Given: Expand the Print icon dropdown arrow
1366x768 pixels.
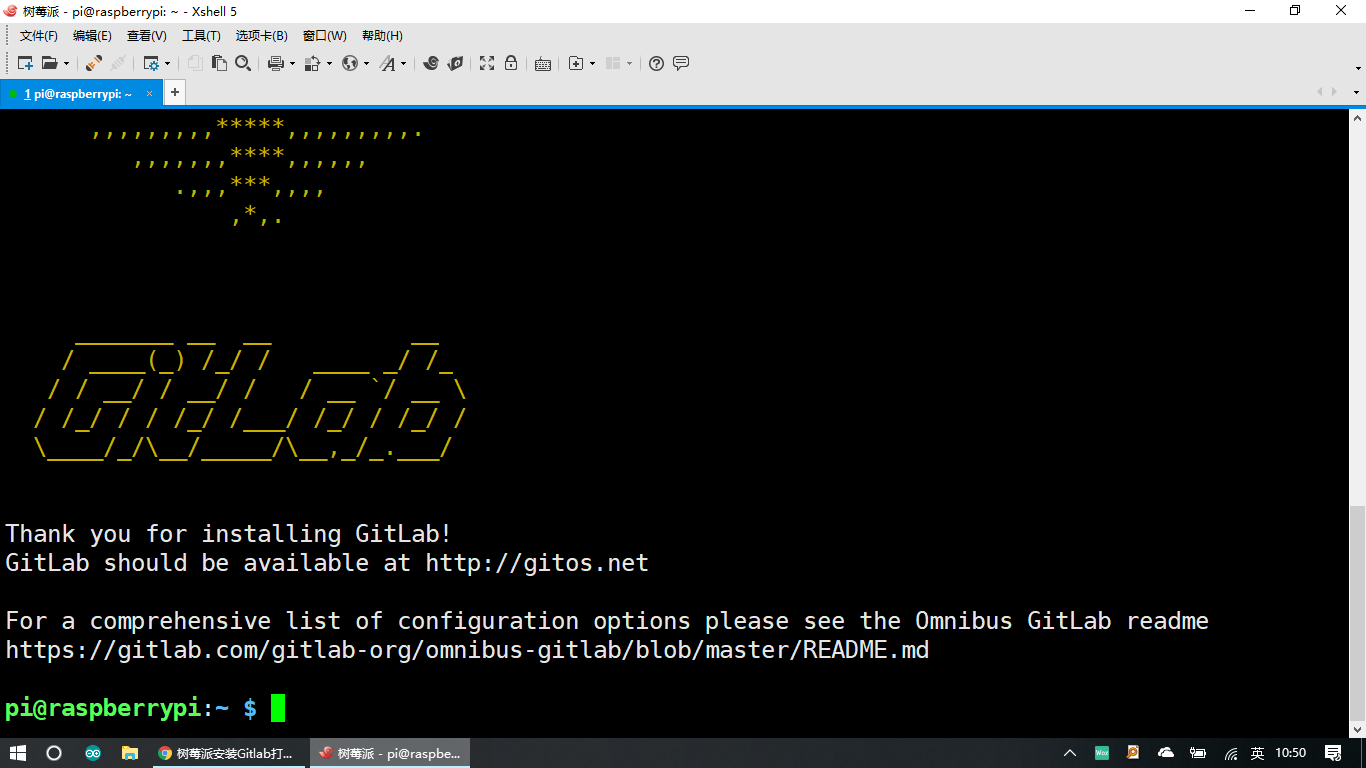Looking at the screenshot, I should [292, 63].
